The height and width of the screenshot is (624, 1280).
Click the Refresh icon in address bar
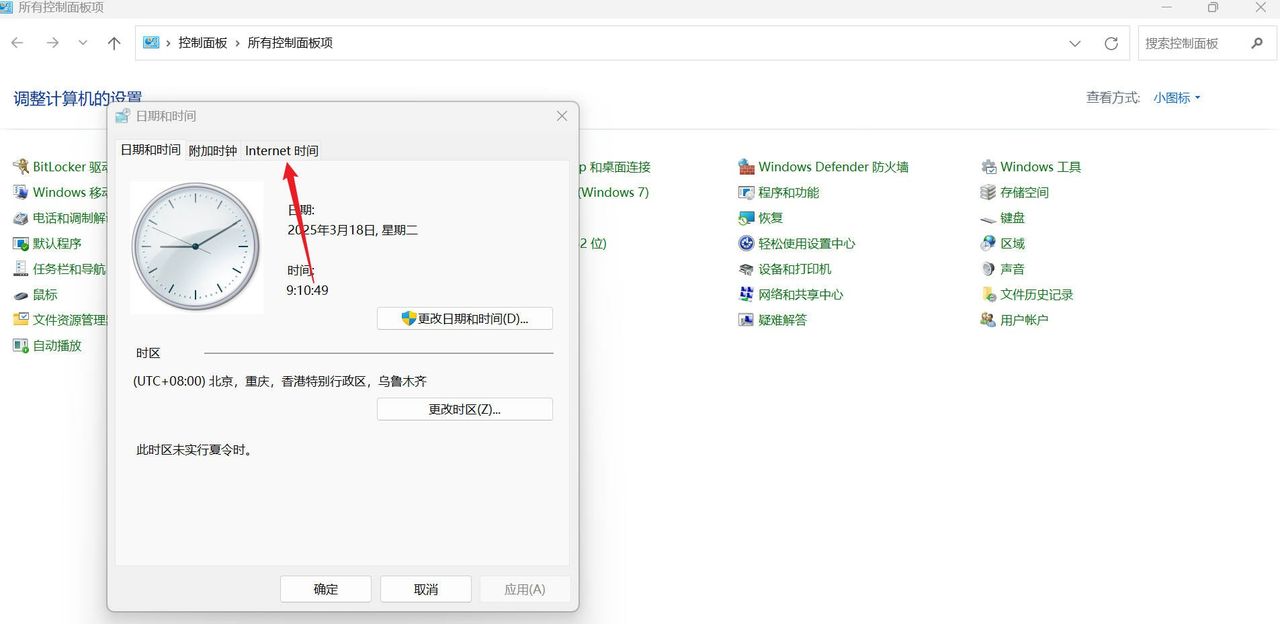click(1111, 43)
